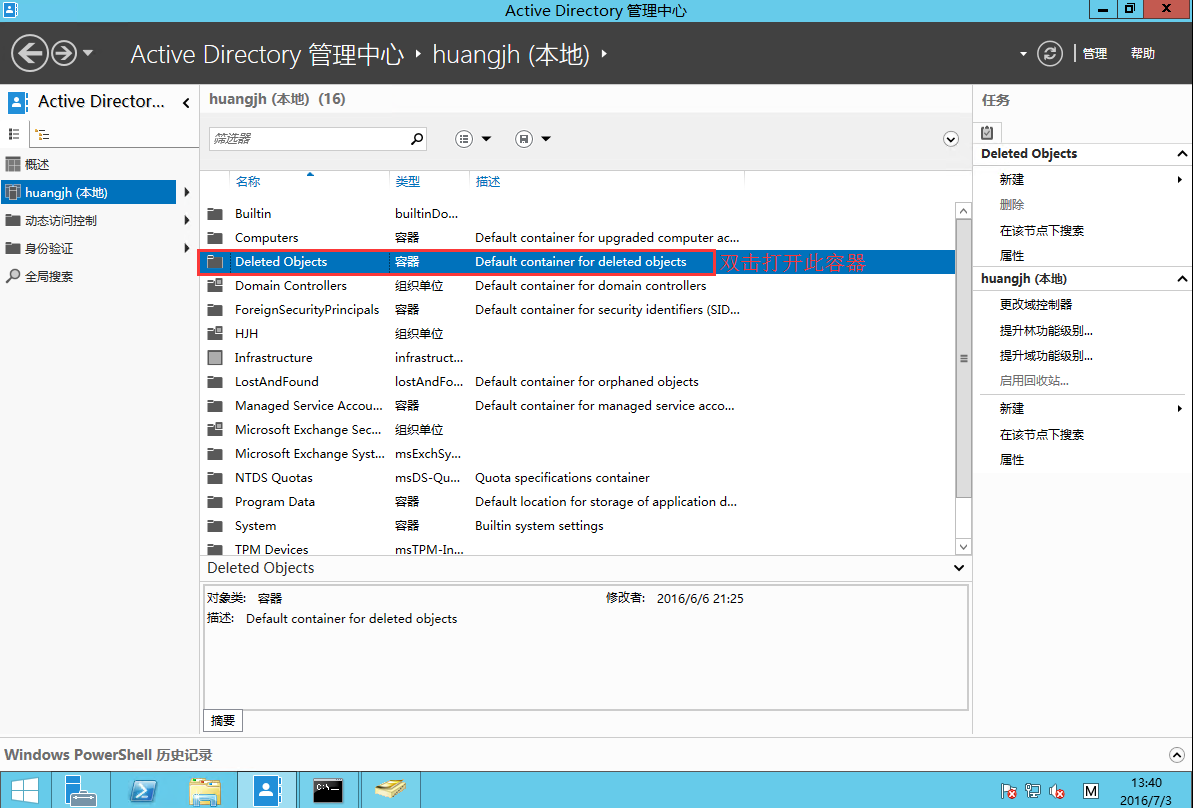Sort by the 名称 column header
Image resolution: width=1193 pixels, height=808 pixels.
click(248, 181)
